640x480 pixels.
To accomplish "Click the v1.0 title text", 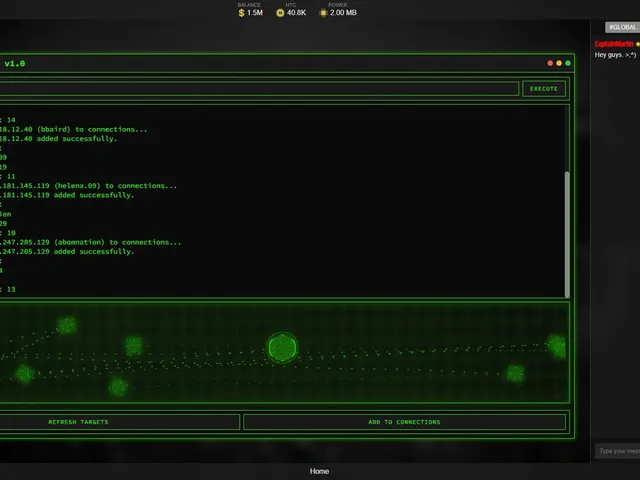I will [15, 63].
